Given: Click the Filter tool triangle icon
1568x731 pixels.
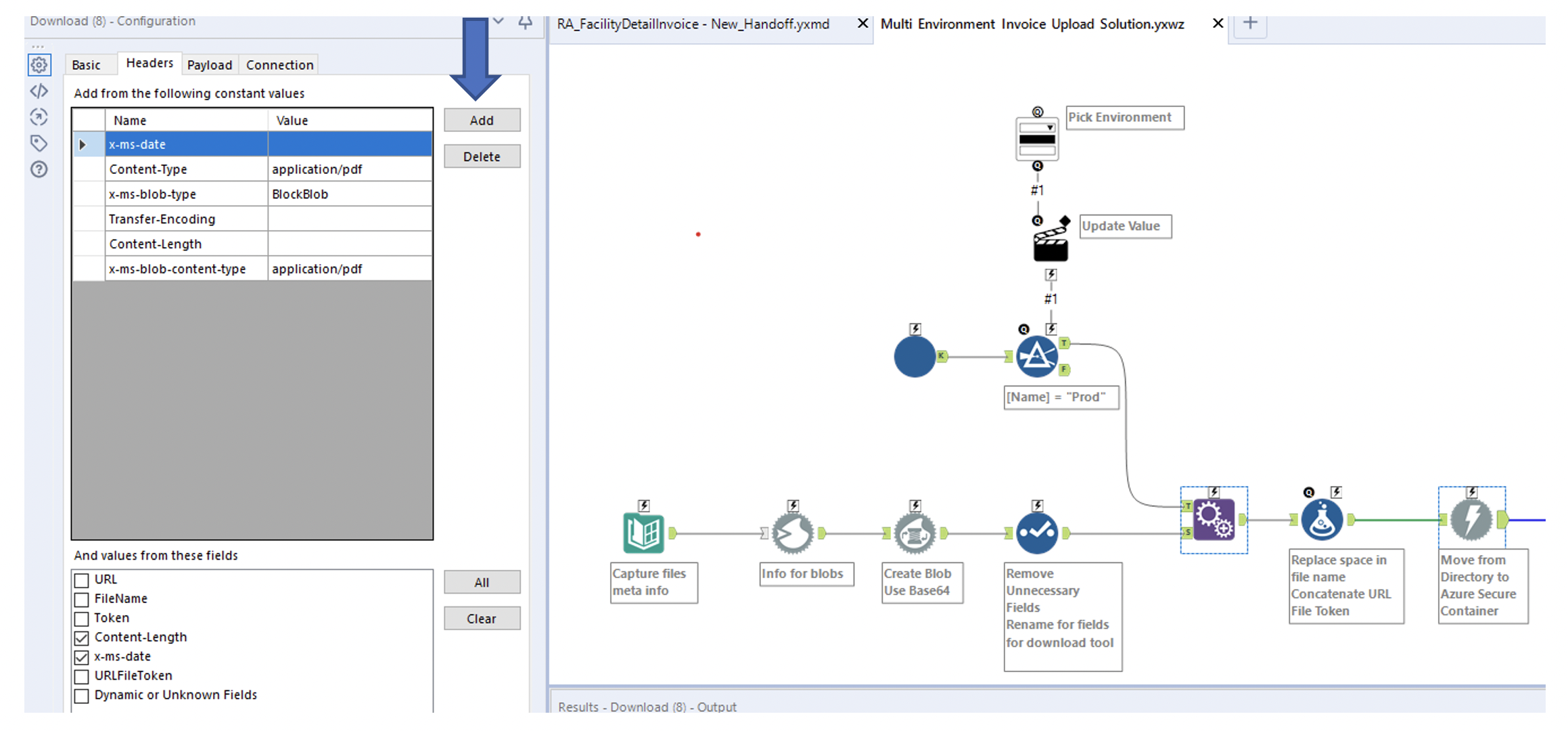Looking at the screenshot, I should coord(1036,356).
